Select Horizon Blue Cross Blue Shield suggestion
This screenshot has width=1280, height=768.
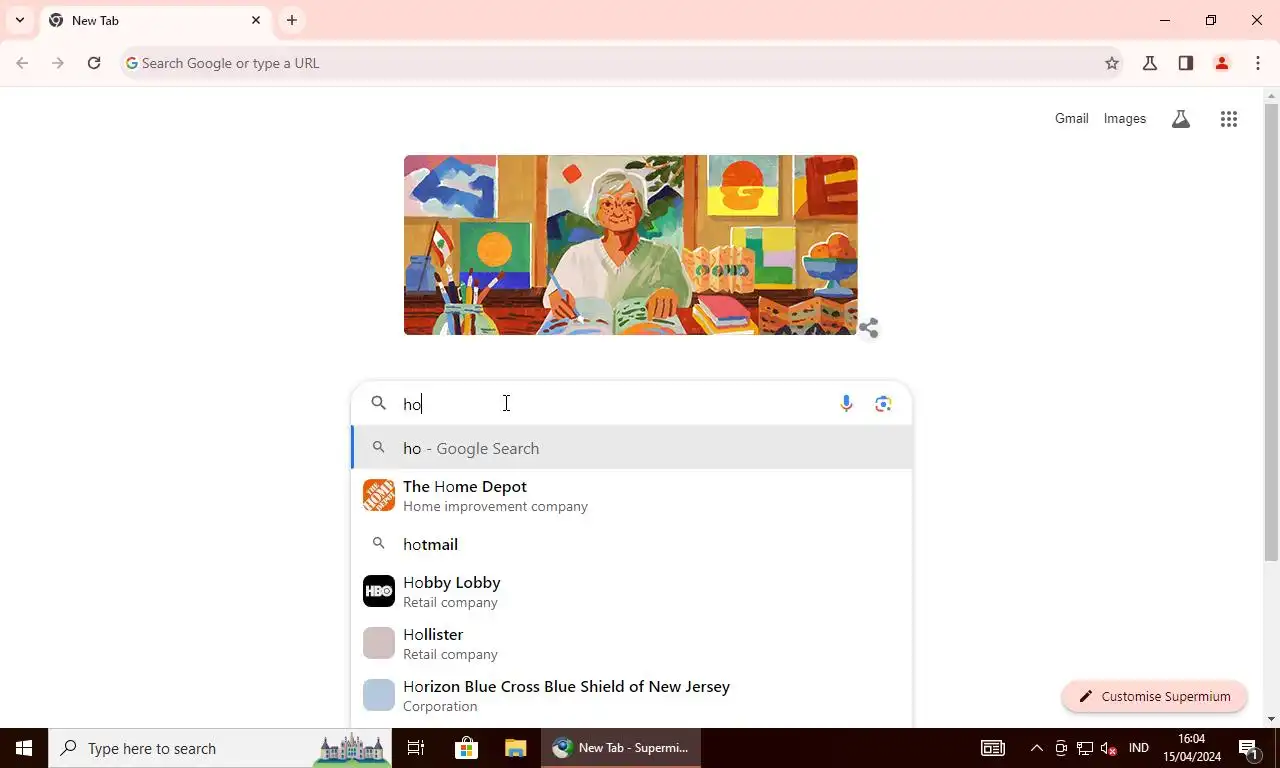point(632,695)
